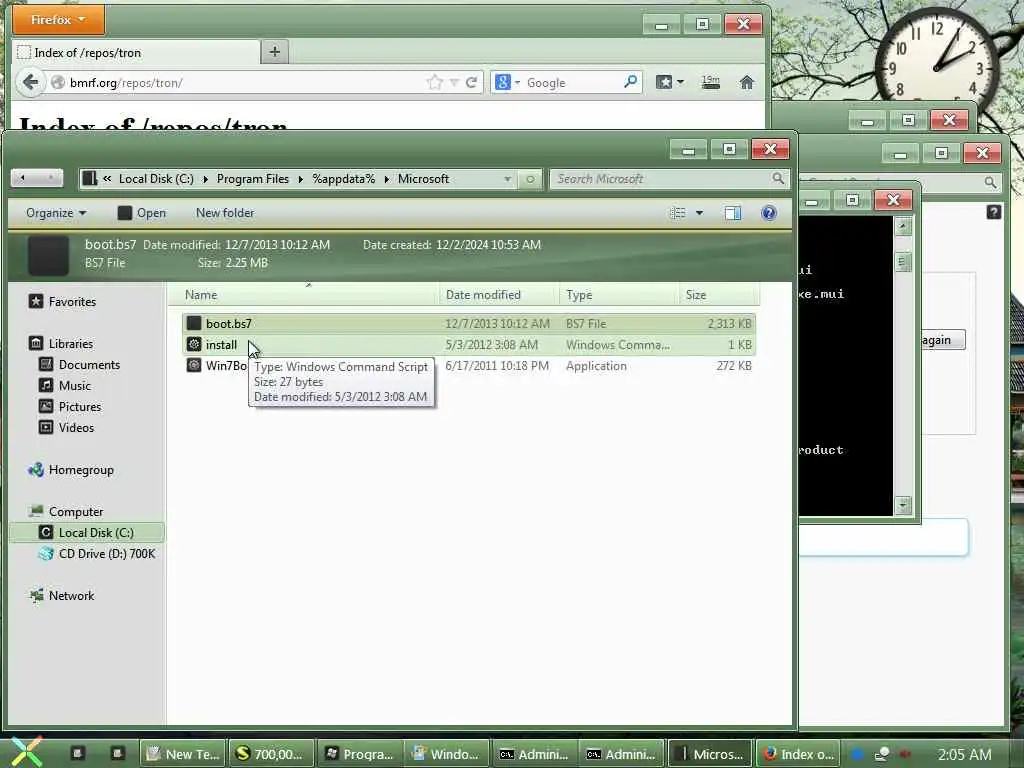Screen dimensions: 1024x768
Task: Go back in Firefox with the back arrow
Action: click(x=30, y=82)
